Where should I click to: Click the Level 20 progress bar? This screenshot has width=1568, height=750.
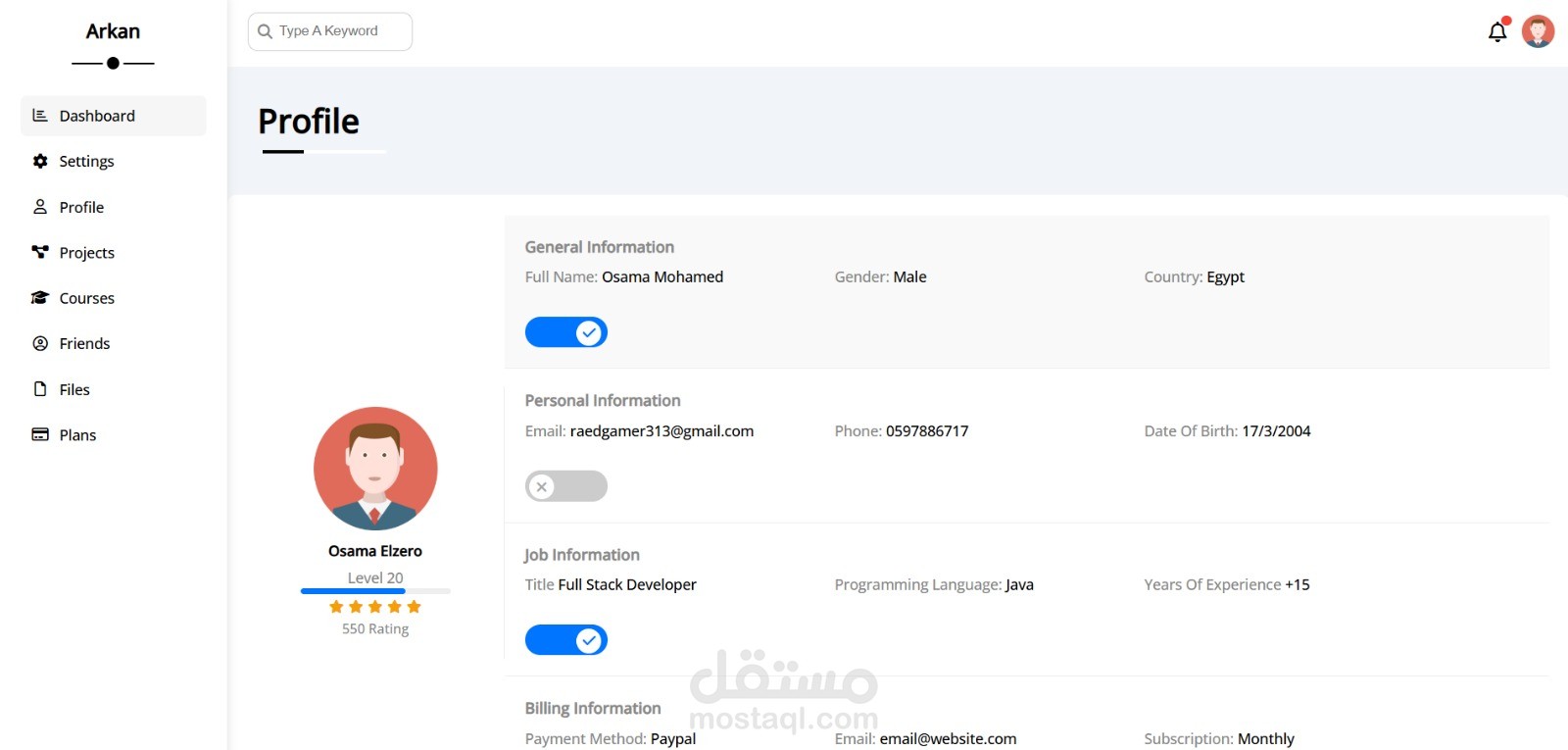[375, 591]
